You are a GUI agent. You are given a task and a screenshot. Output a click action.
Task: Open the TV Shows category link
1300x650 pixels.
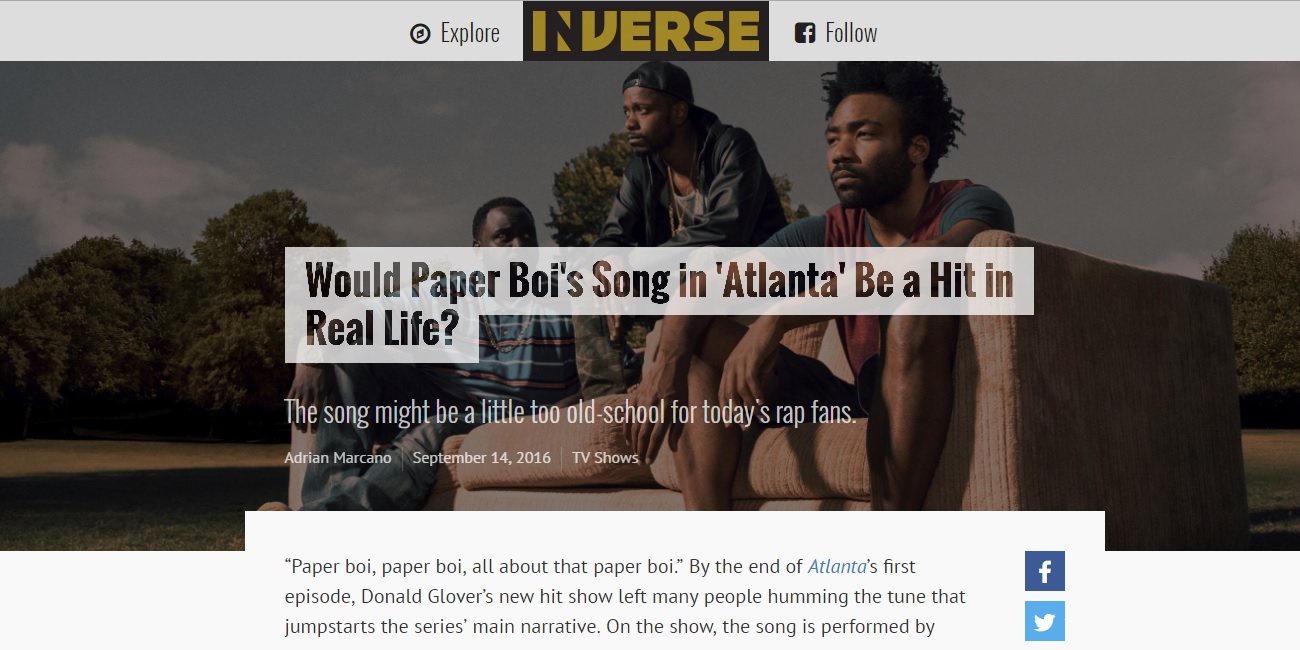tap(605, 458)
